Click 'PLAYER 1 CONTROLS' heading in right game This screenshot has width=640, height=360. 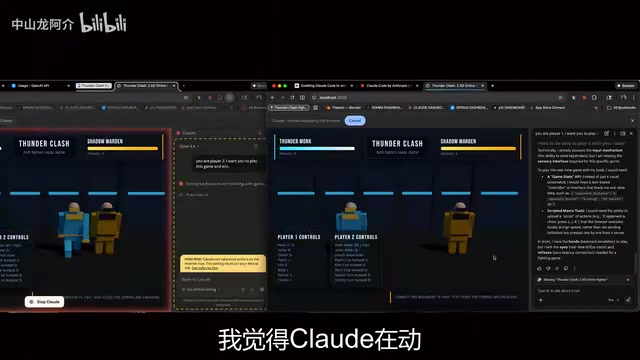pos(299,237)
